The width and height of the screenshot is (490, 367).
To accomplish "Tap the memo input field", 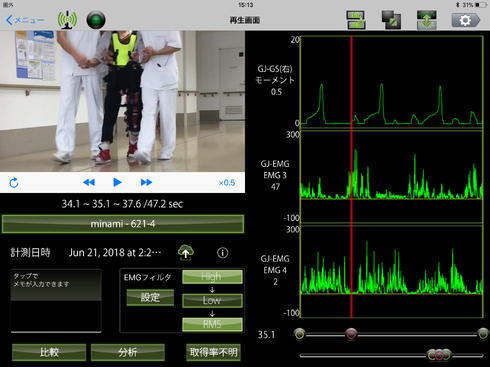I will click(56, 301).
